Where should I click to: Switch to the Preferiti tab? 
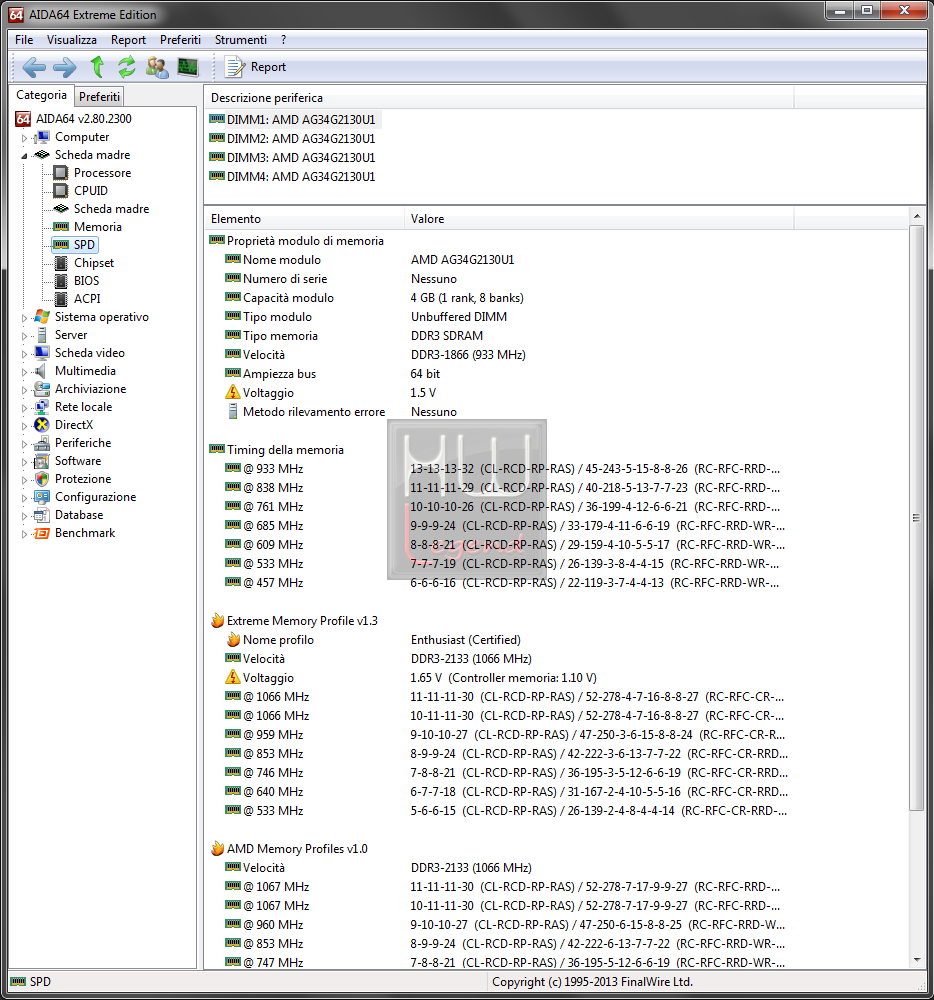[x=99, y=96]
